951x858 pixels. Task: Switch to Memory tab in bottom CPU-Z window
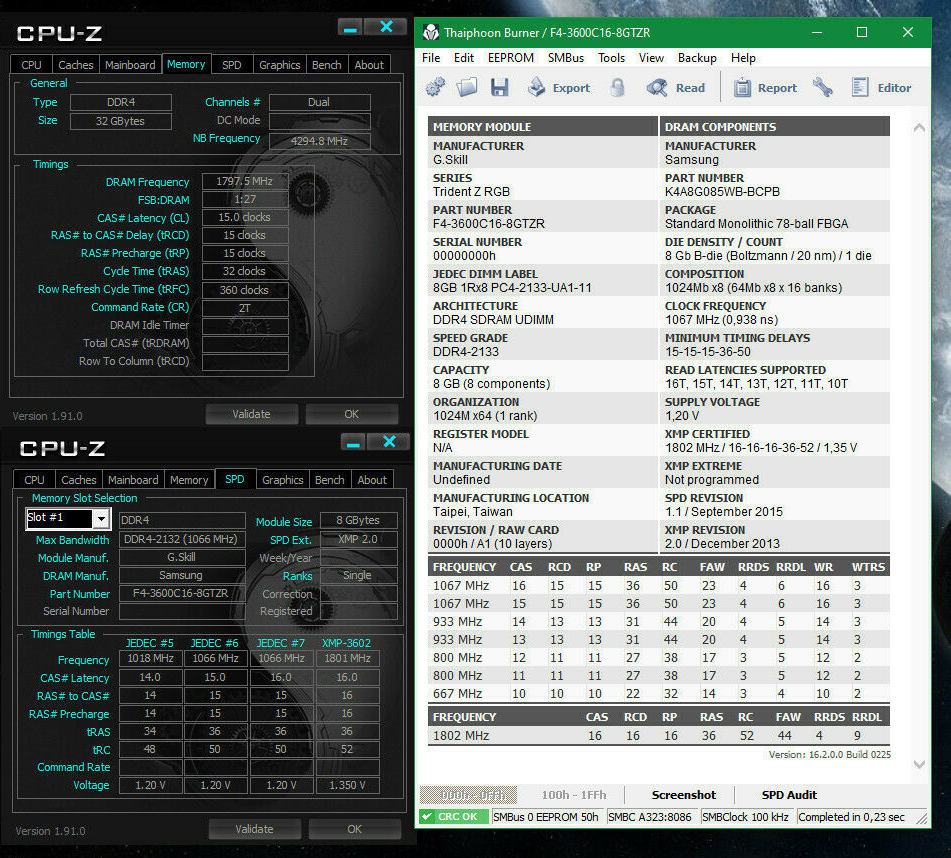pyautogui.click(x=189, y=480)
